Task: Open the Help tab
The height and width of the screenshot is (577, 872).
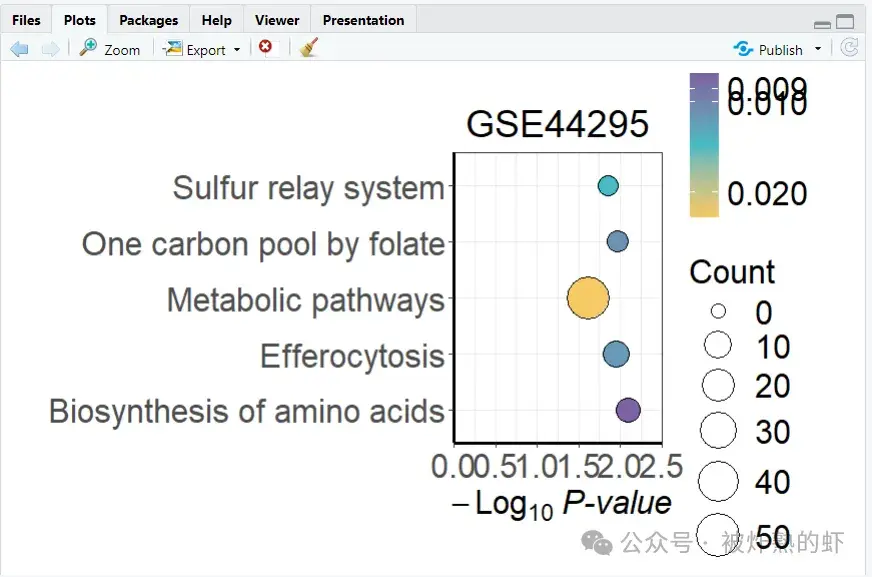Action: [x=216, y=20]
